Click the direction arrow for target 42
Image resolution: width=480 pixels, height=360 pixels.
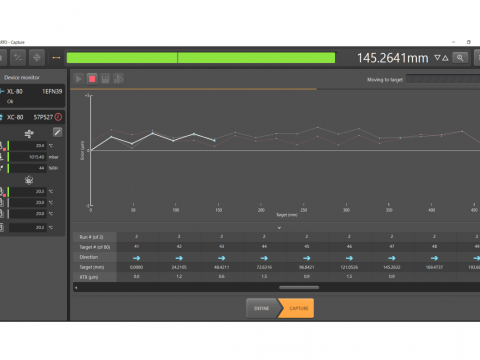(179, 258)
